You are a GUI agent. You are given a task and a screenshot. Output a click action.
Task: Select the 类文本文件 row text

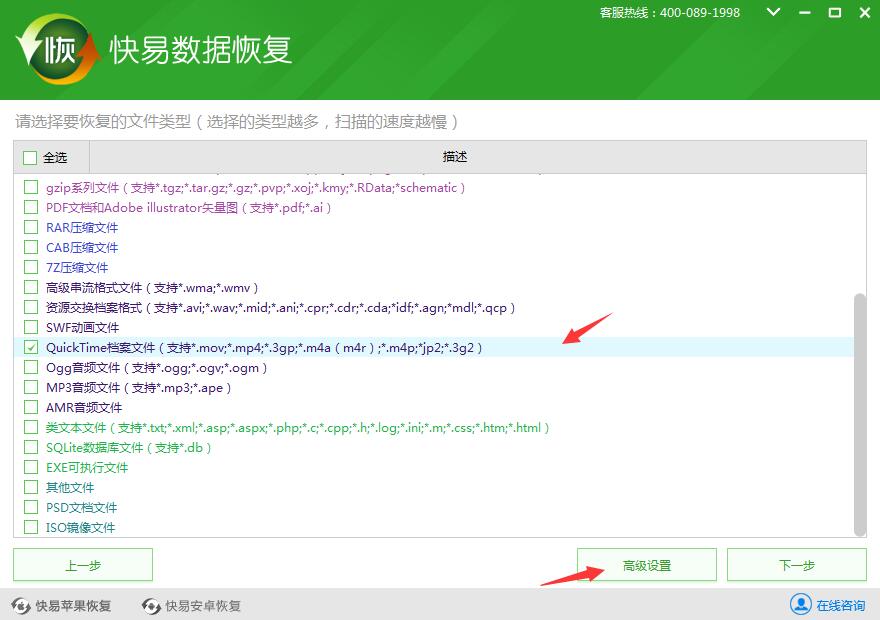(297, 428)
